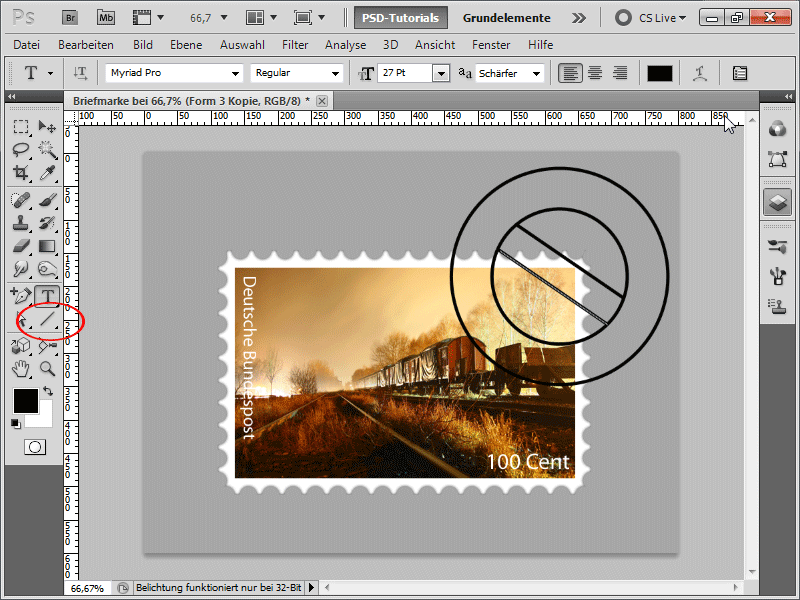This screenshot has height=600, width=800.
Task: Select the Rectangular Marquee tool
Action: [21, 126]
